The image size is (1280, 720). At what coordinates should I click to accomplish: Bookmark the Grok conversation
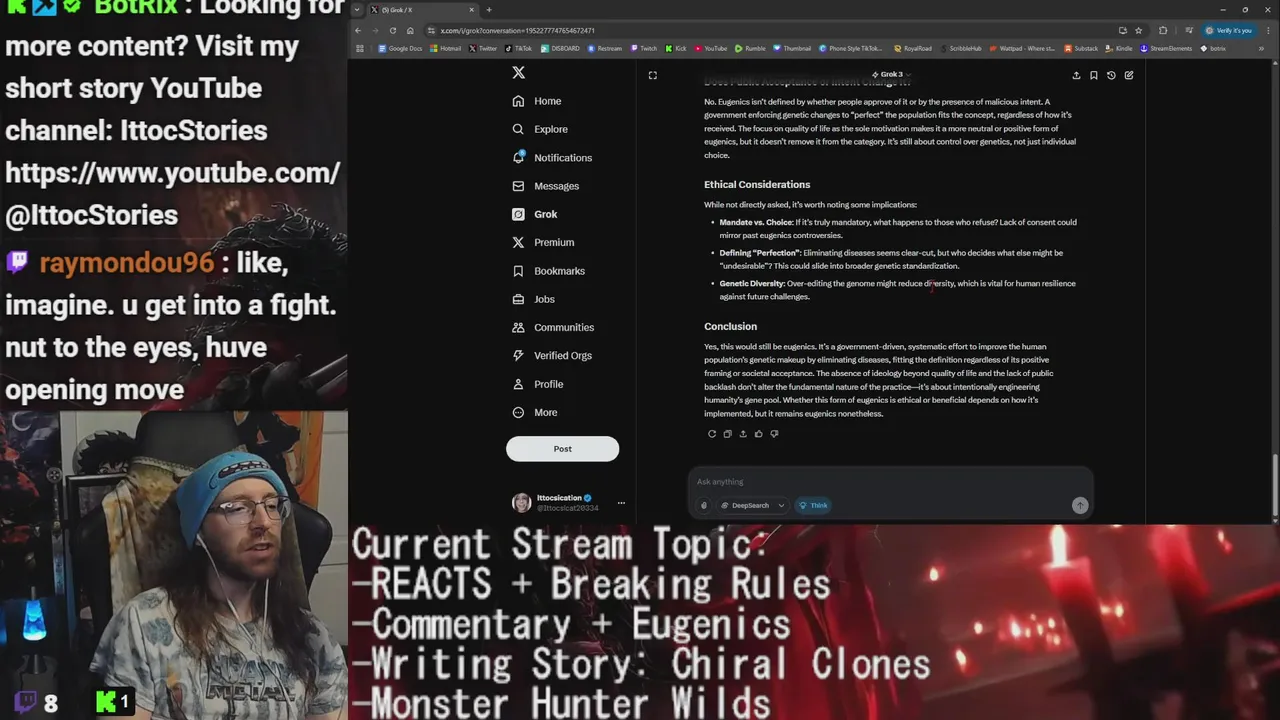coord(1094,75)
